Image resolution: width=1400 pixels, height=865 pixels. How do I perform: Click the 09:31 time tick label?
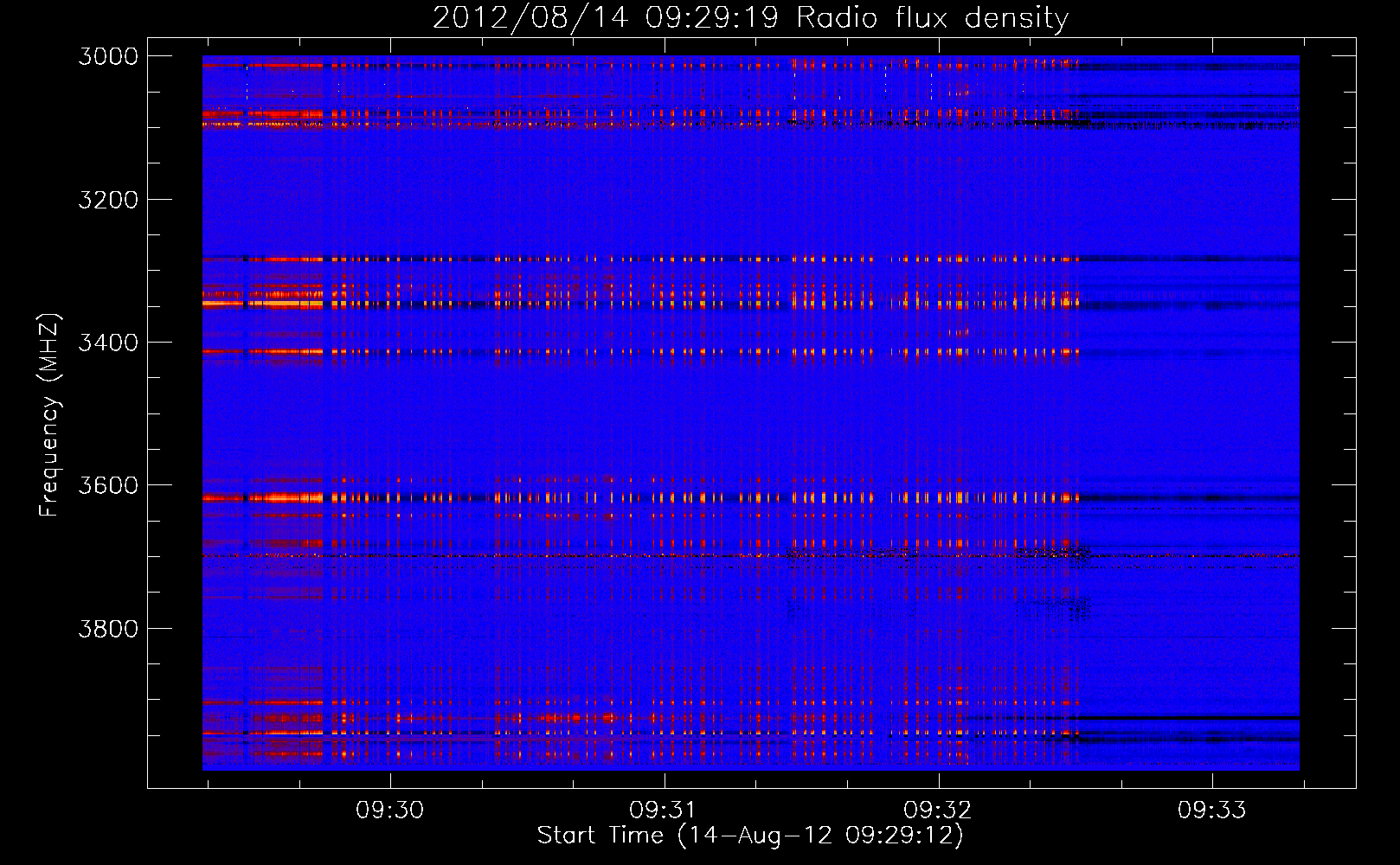pos(664,810)
